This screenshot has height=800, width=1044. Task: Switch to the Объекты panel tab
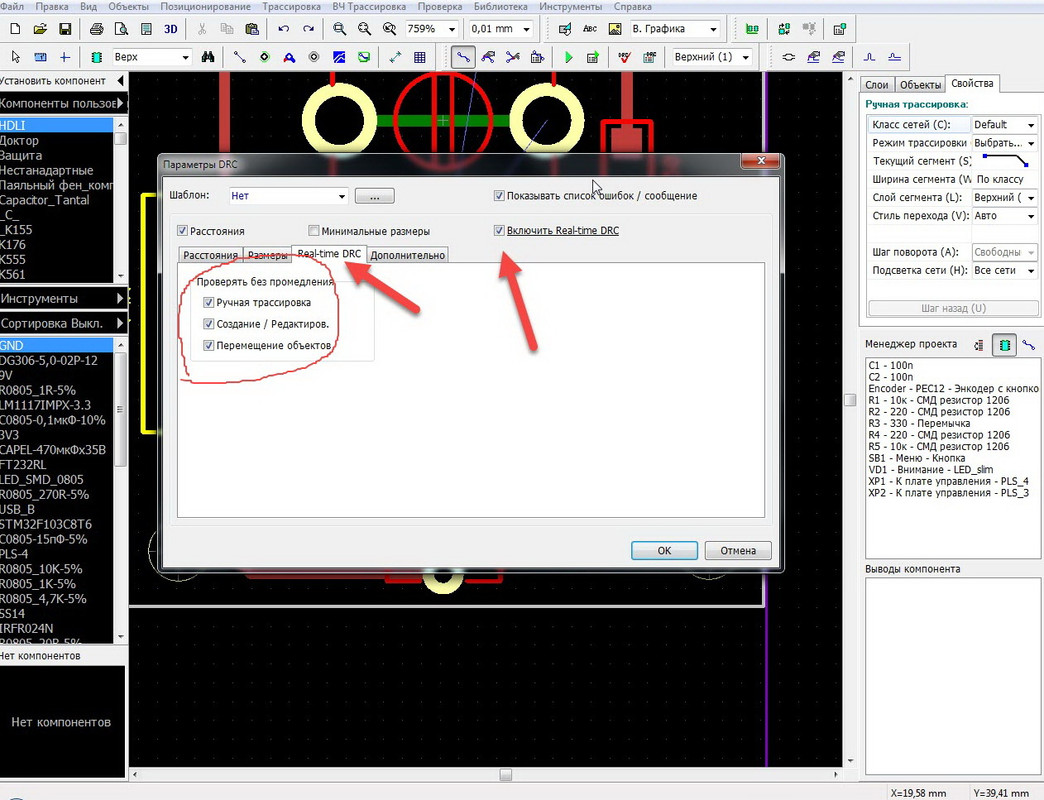tap(920, 85)
